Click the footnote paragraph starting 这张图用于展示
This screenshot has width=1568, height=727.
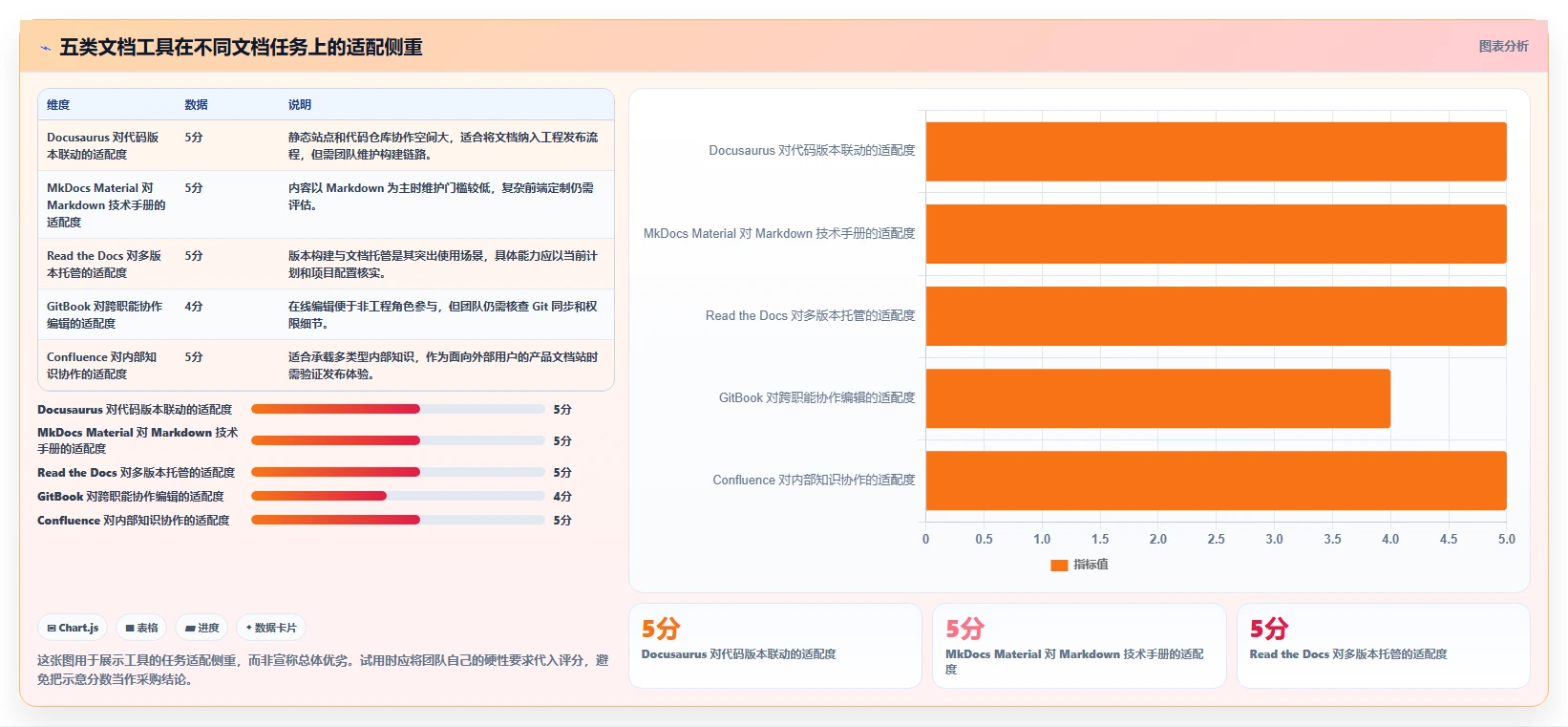coord(323,670)
